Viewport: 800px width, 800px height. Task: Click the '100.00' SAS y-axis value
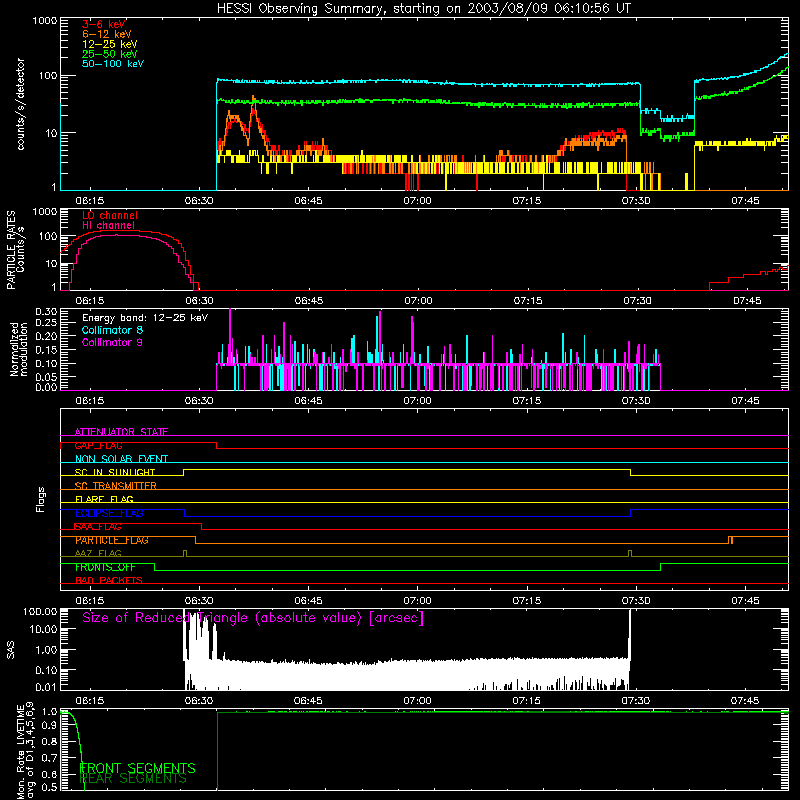tap(40, 611)
